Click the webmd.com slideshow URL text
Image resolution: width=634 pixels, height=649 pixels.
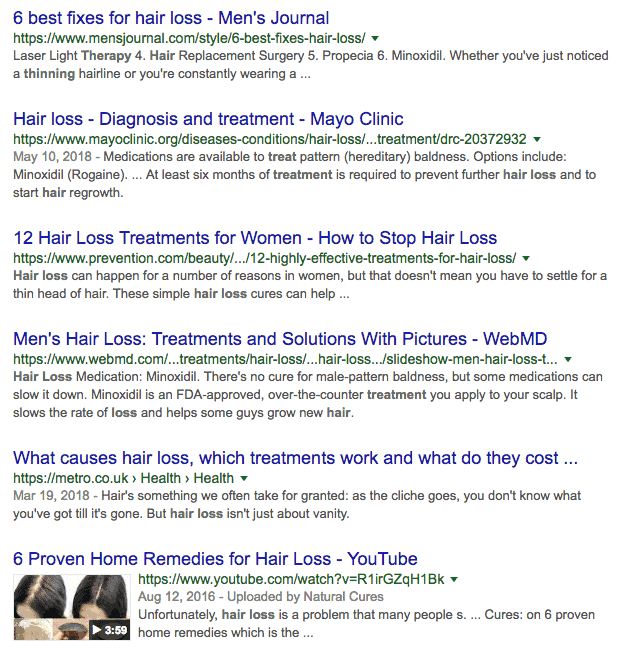point(285,359)
